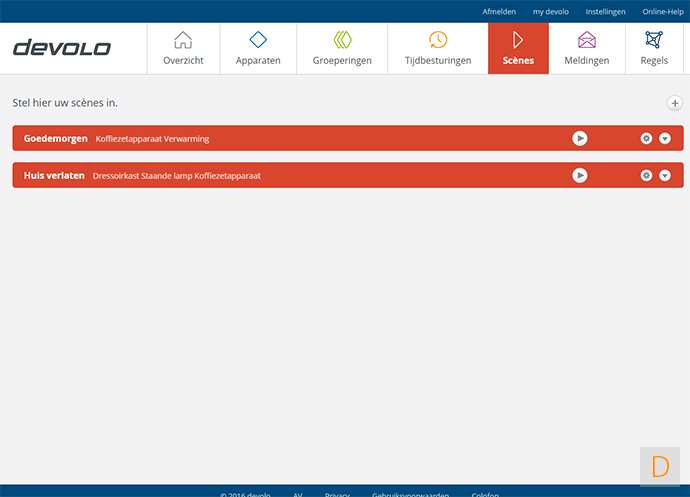Go to the Tijdbesturingen tab
Screen dimensions: 690x497
(x=438, y=48)
